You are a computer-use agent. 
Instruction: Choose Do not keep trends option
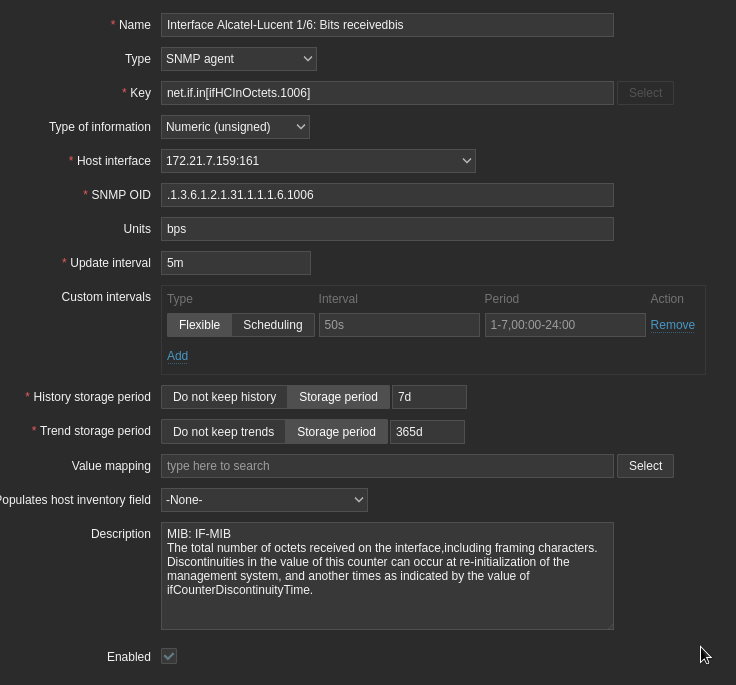pyautogui.click(x=223, y=432)
